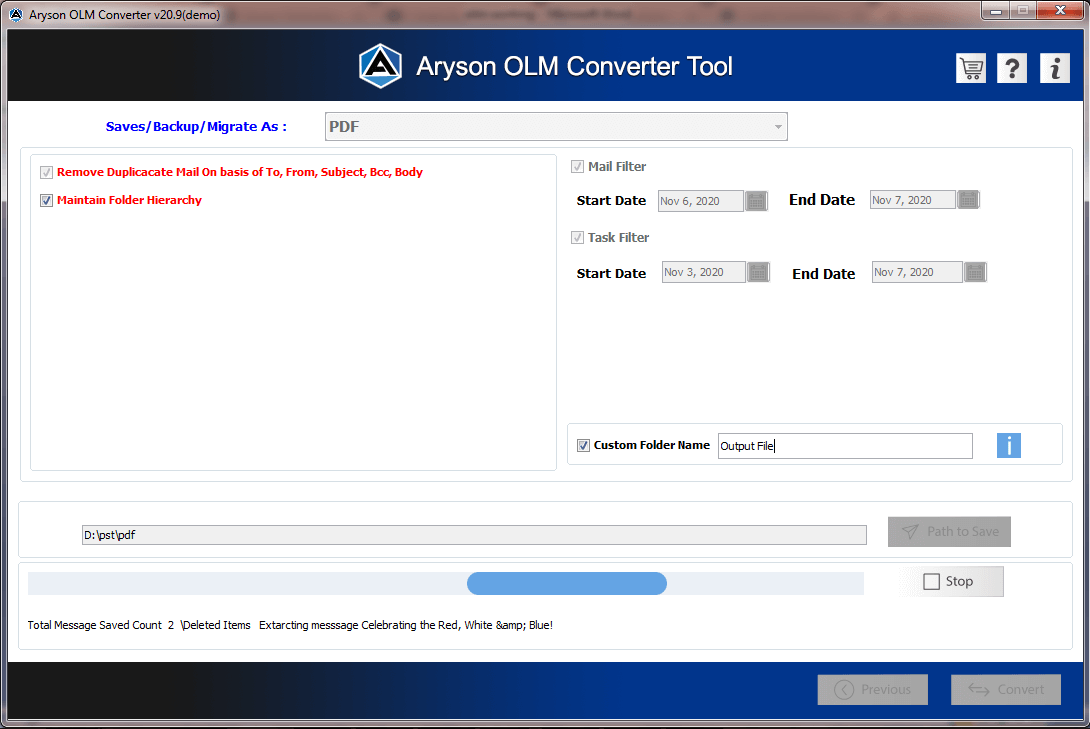Open the help question mark icon
Screen dimensions: 1090x729
1011,68
